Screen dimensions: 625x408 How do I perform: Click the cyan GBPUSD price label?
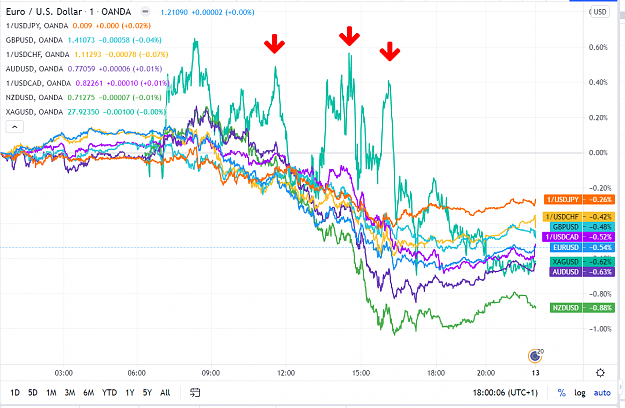click(x=582, y=227)
